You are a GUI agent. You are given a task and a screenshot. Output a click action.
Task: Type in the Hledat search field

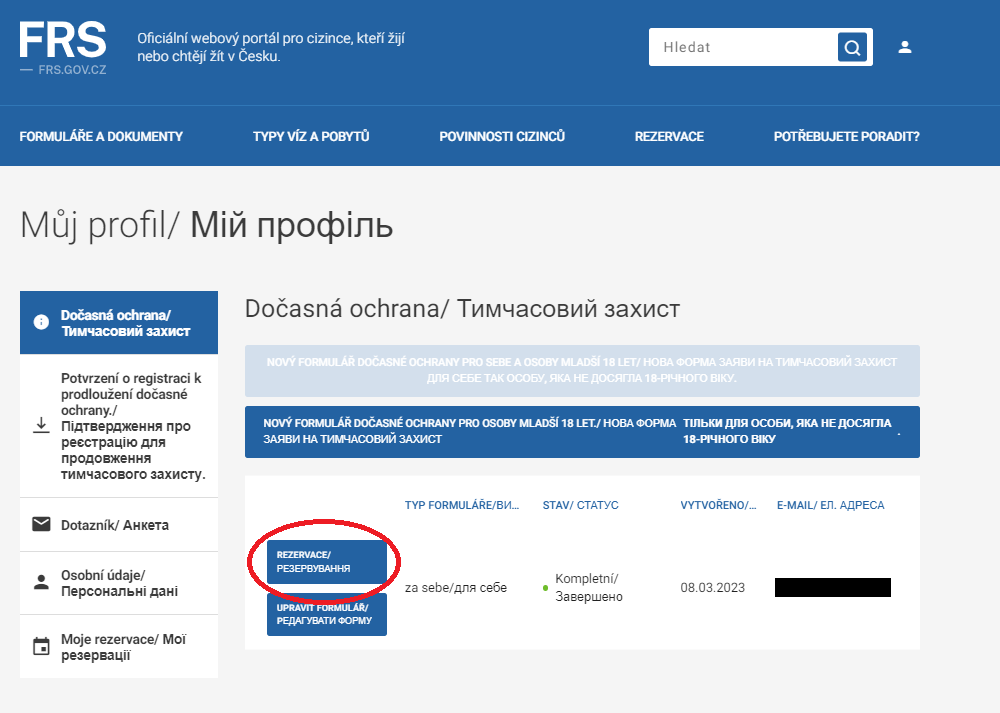click(742, 47)
